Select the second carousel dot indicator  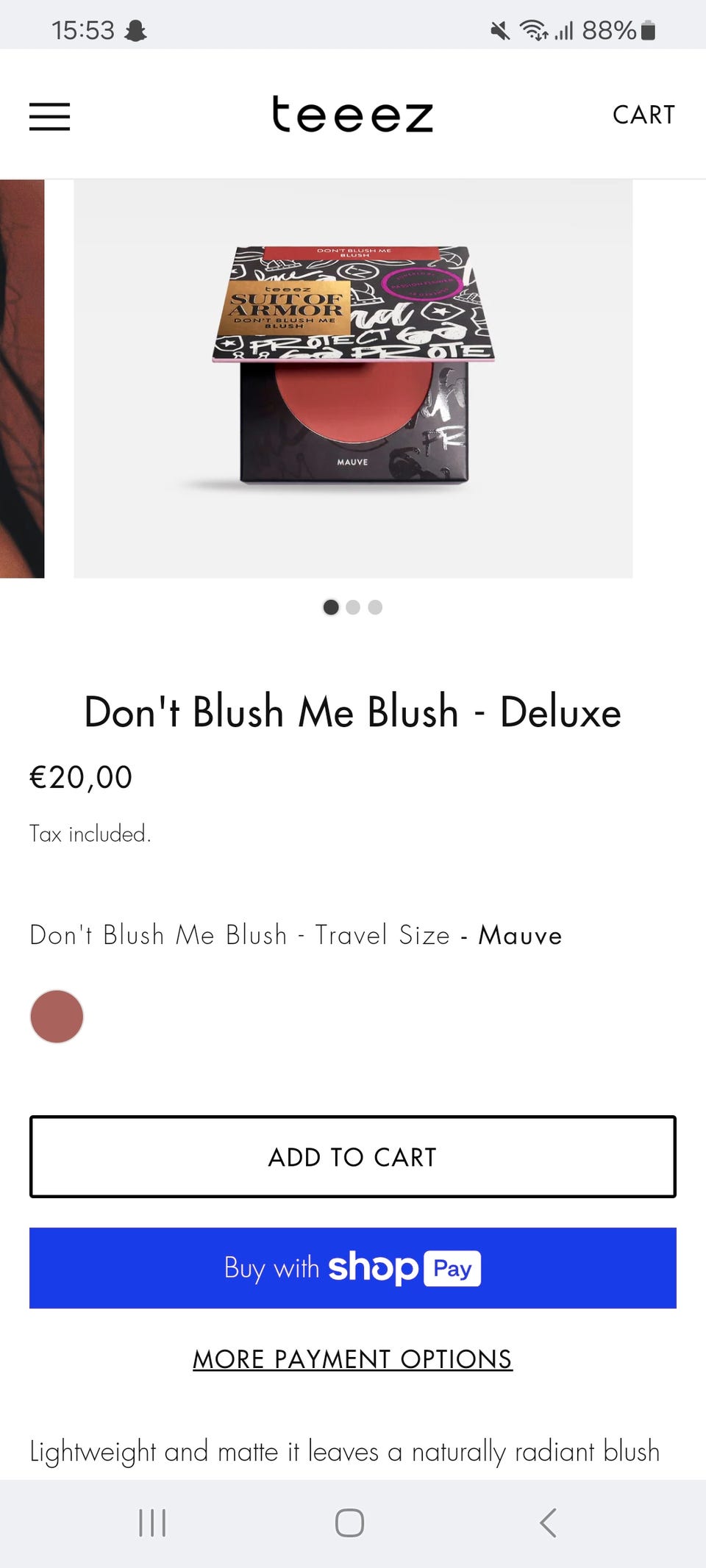point(353,607)
